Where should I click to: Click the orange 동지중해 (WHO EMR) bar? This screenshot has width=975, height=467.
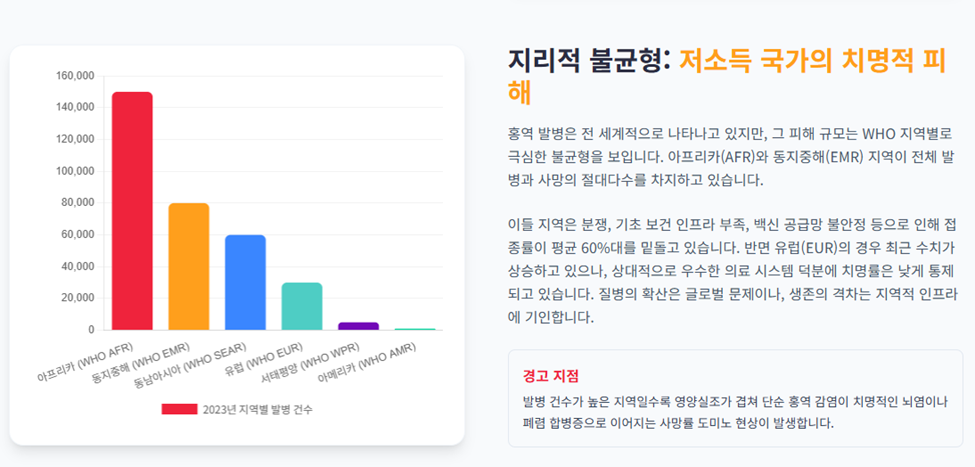pos(189,266)
